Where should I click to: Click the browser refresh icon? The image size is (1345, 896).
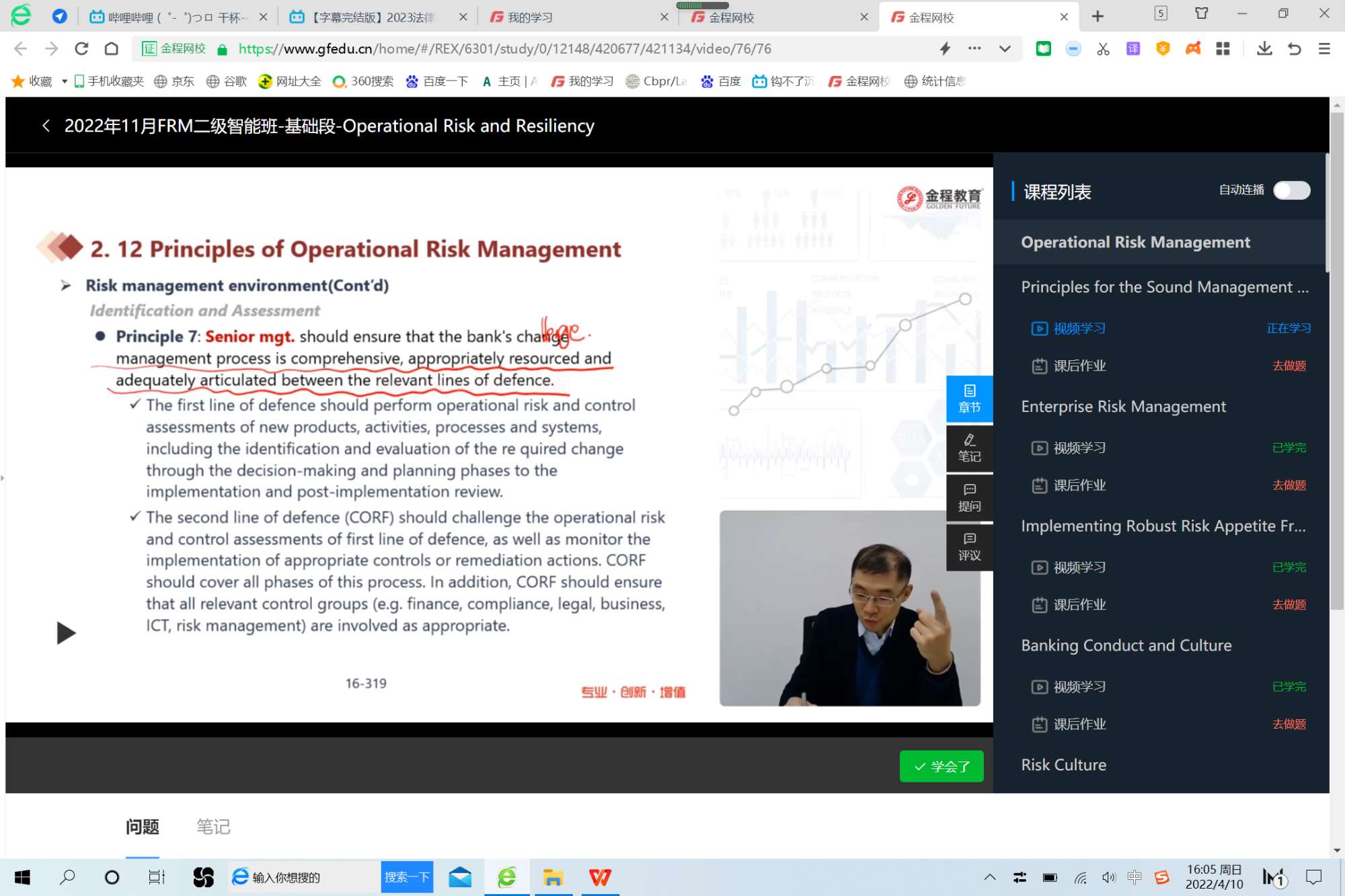point(81,48)
